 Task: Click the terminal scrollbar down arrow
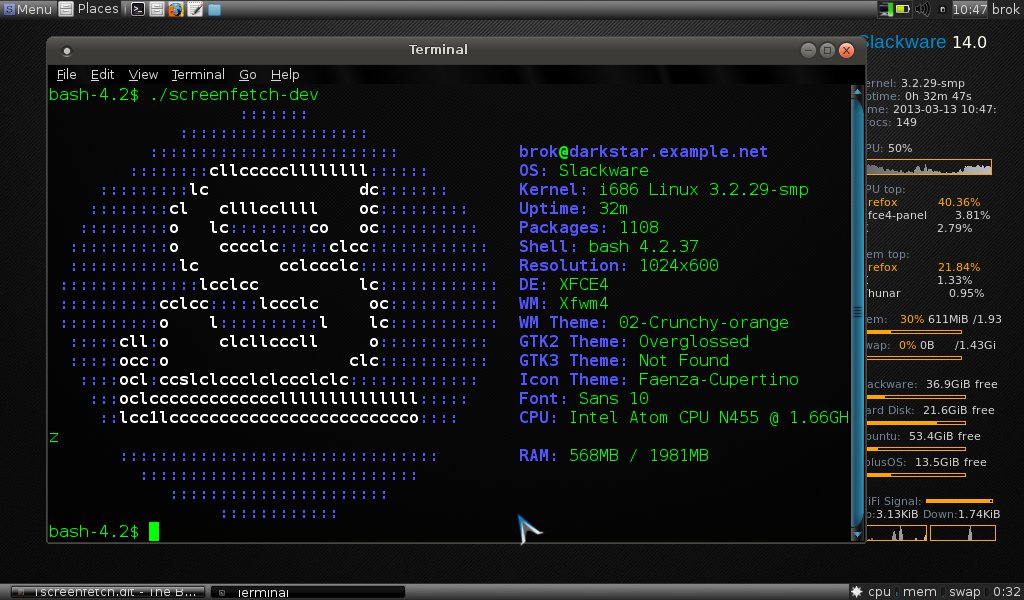pos(857,534)
